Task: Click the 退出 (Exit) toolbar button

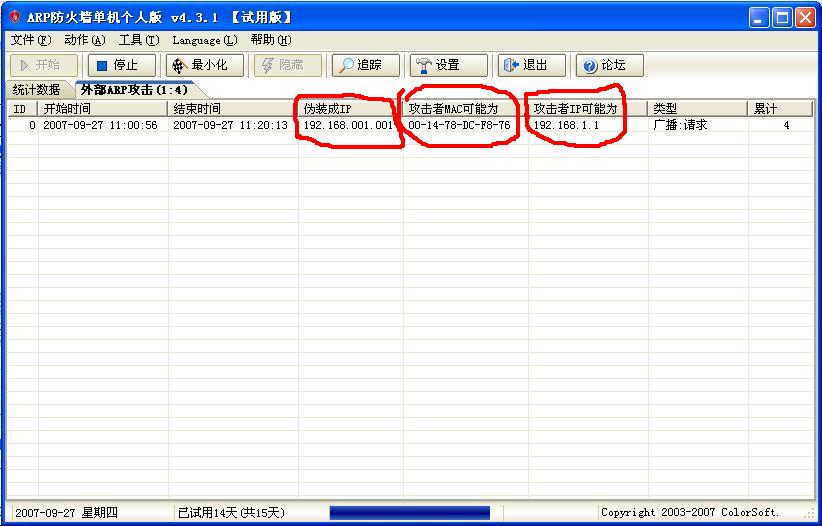Action: coord(532,65)
